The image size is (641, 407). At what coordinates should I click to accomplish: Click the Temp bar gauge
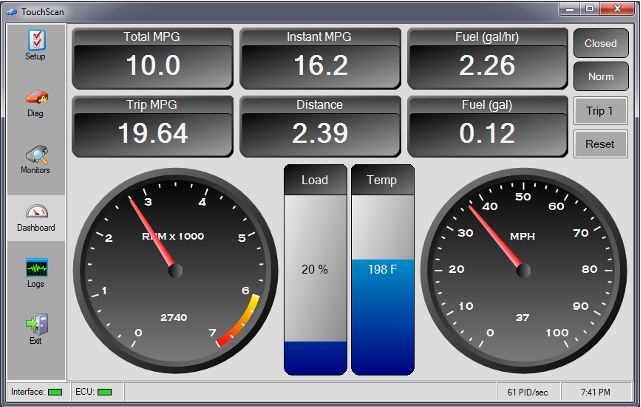(x=382, y=270)
